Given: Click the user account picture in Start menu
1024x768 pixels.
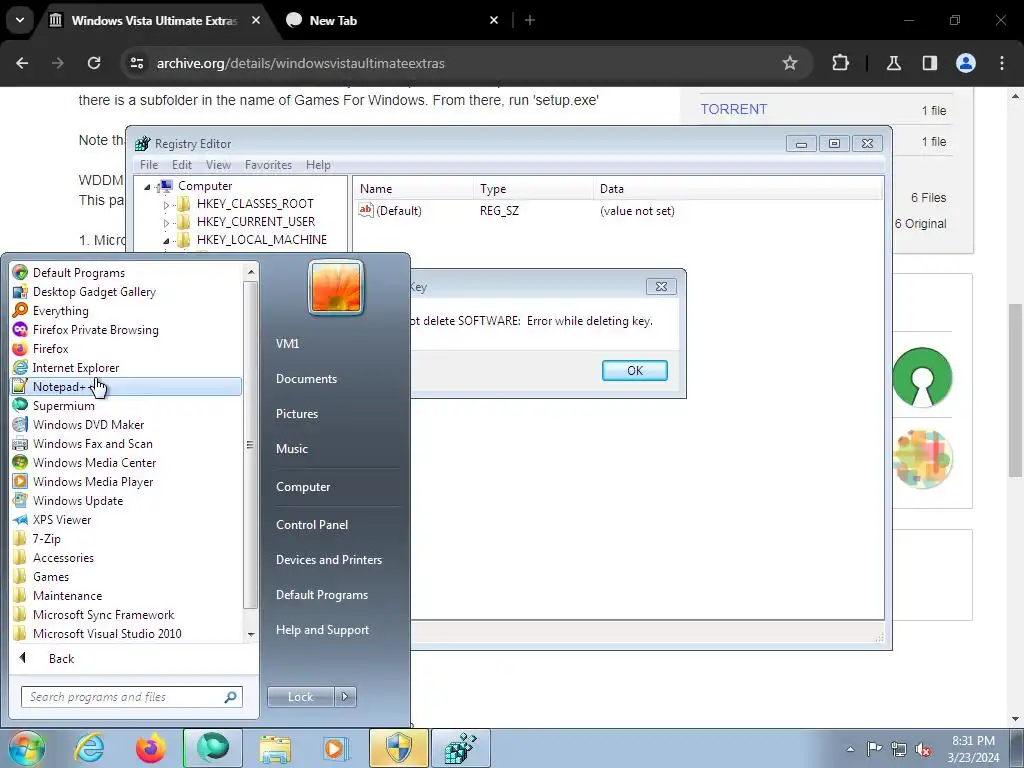Looking at the screenshot, I should [336, 287].
